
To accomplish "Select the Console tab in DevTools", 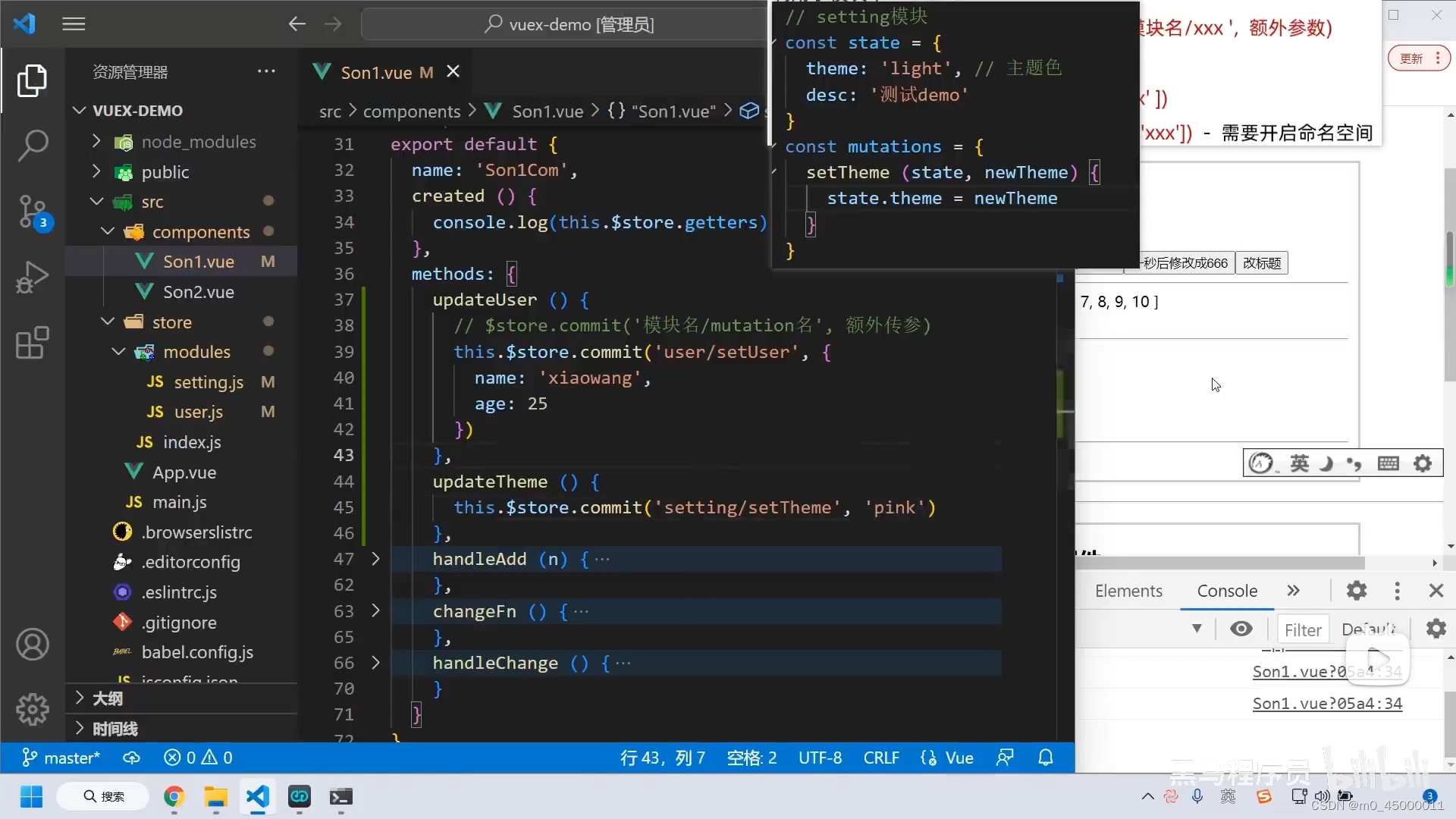I will 1228,590.
